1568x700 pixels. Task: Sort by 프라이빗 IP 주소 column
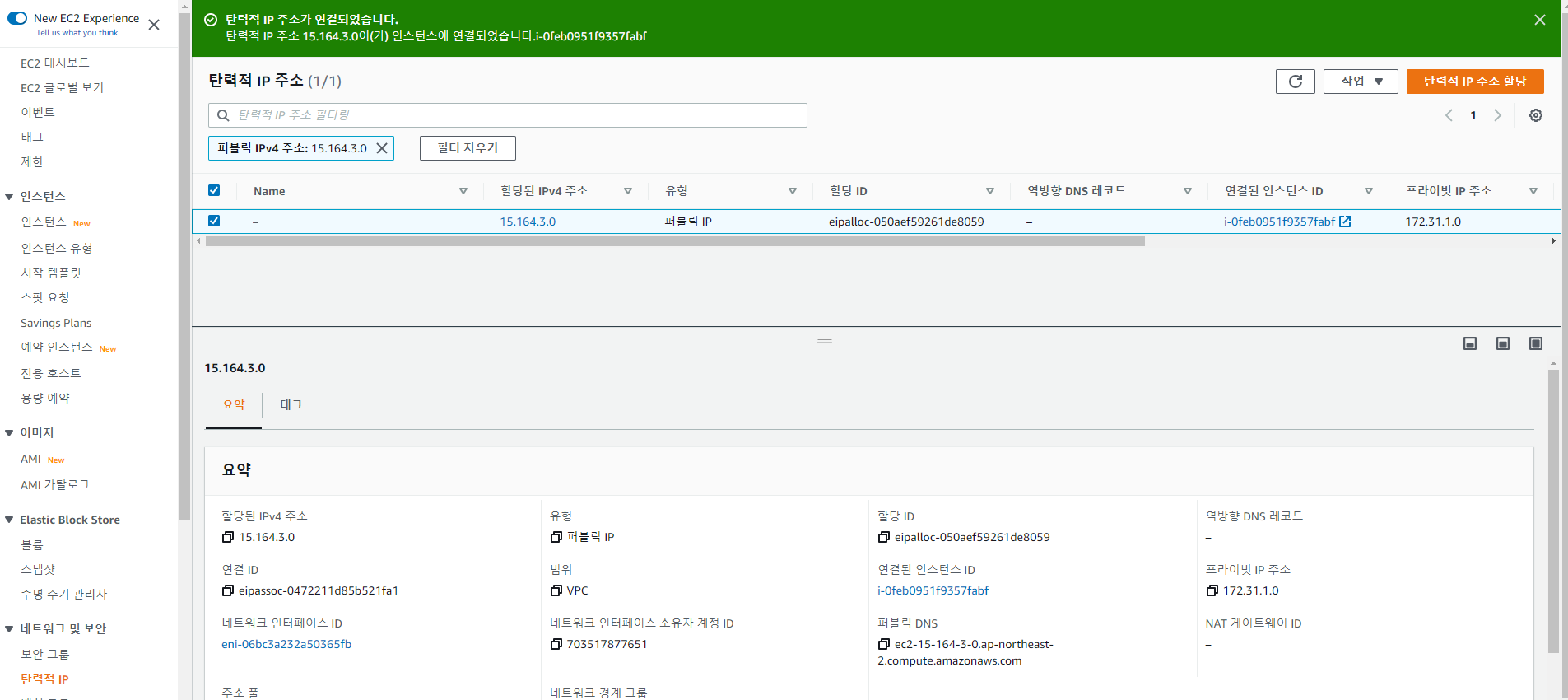coord(1533,191)
